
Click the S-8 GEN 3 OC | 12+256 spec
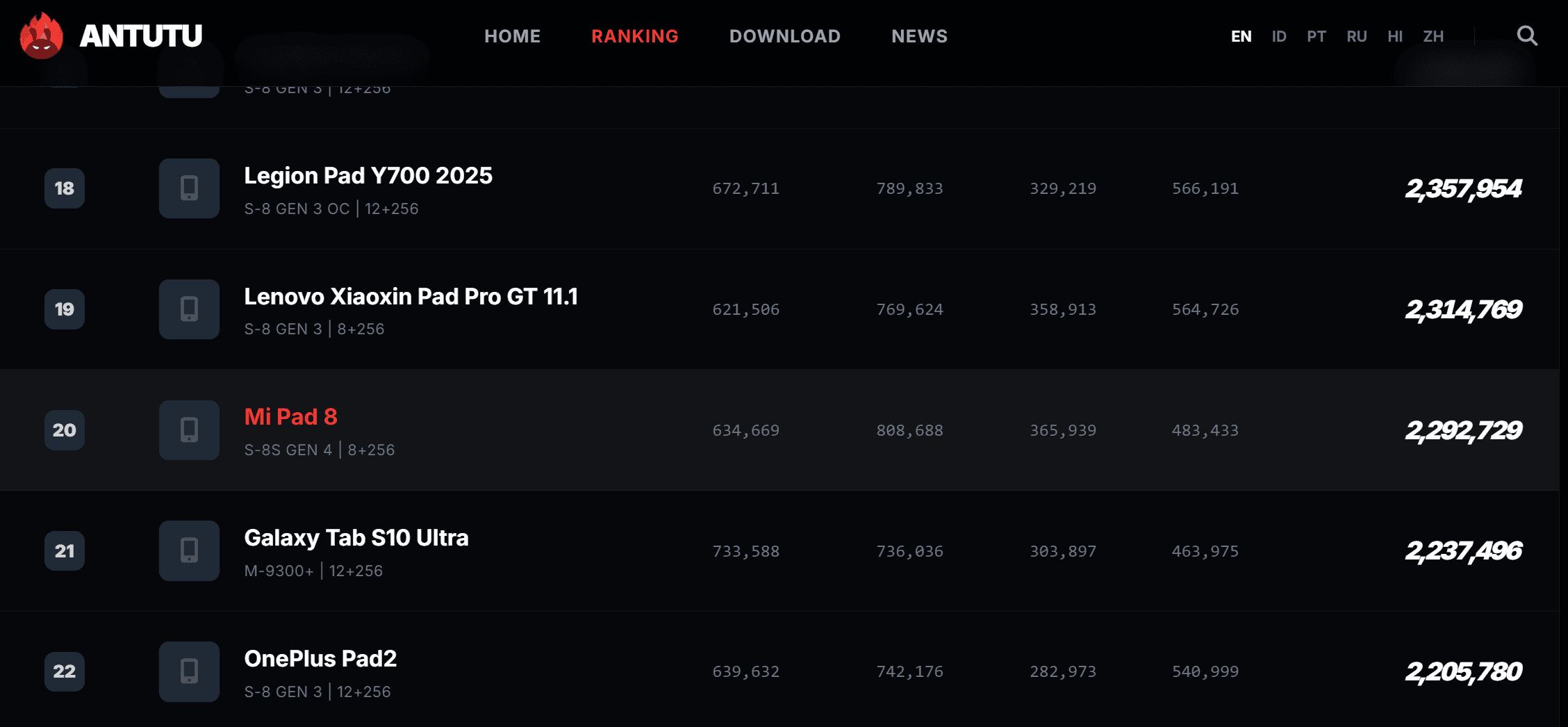point(331,209)
